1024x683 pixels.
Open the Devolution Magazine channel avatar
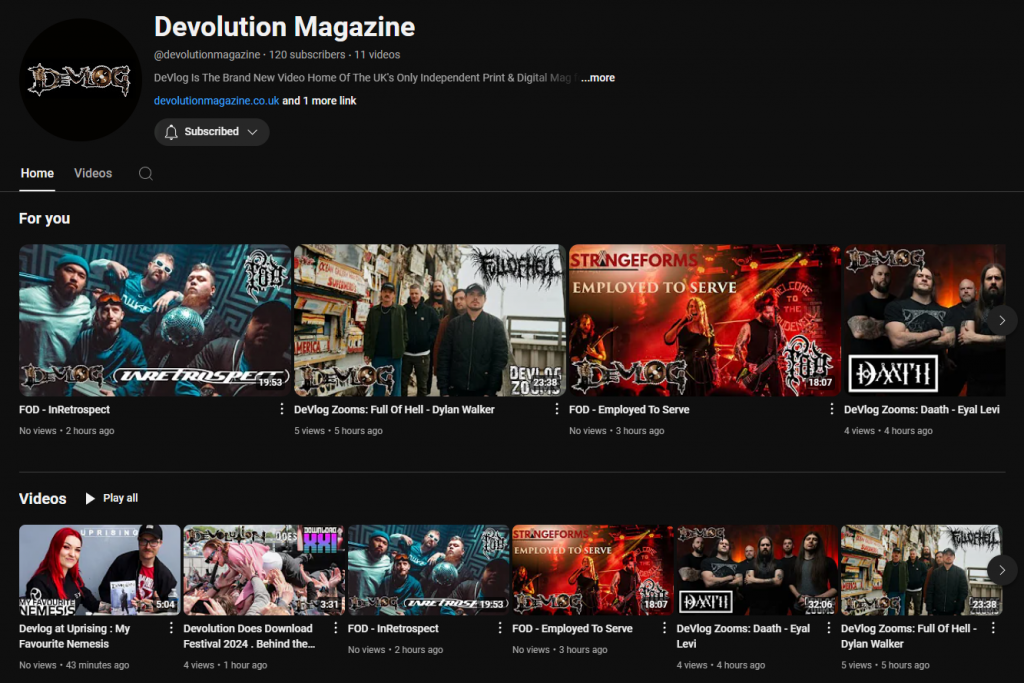(x=81, y=80)
